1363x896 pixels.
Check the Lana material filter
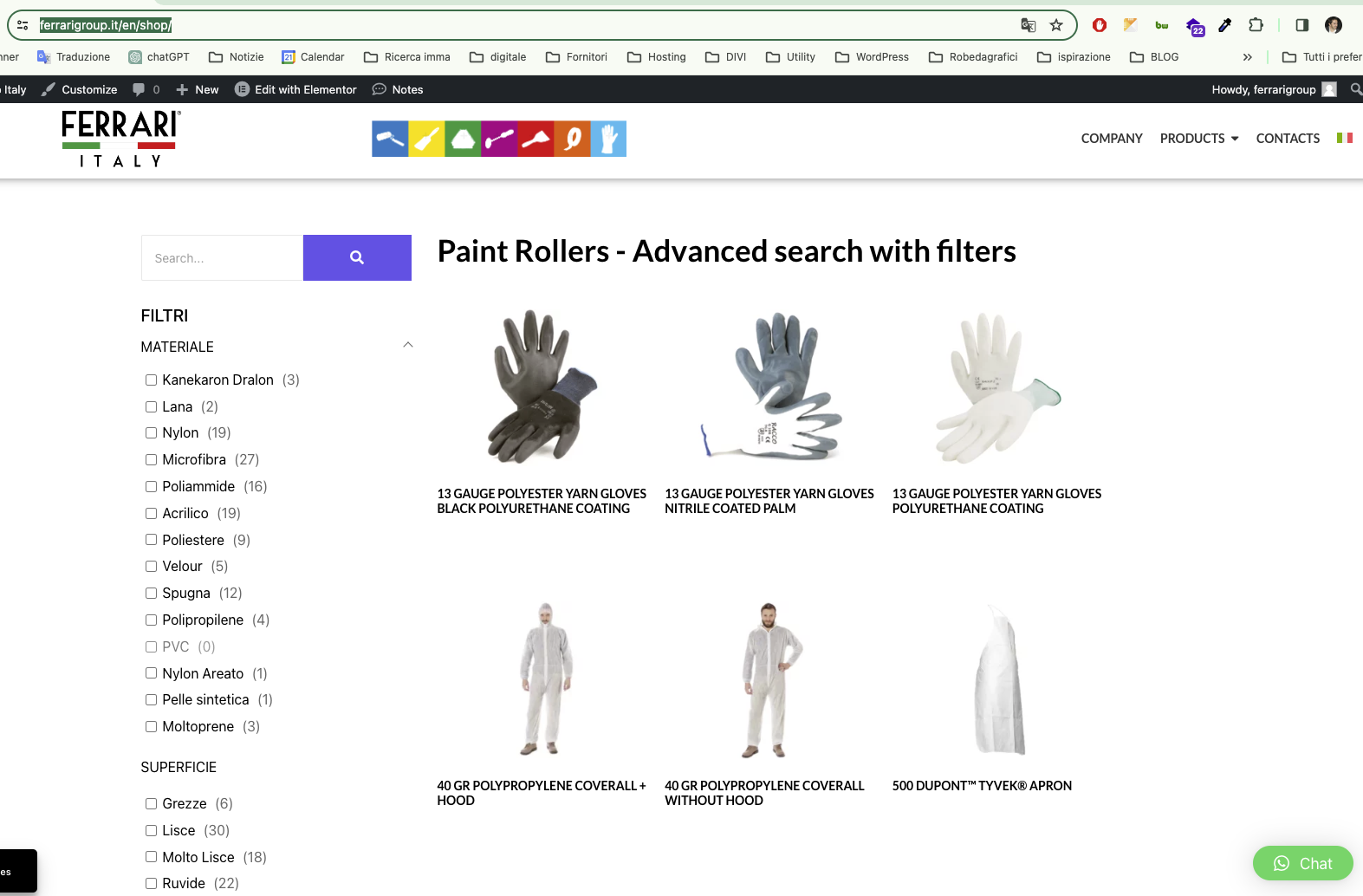click(151, 406)
